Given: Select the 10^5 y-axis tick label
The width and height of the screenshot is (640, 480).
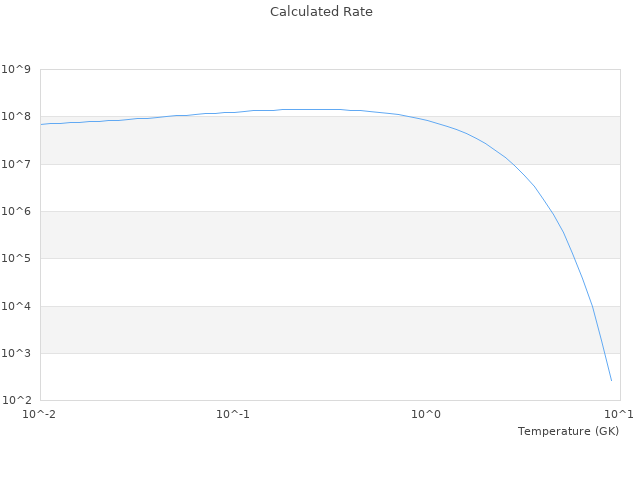Looking at the screenshot, I should (x=17, y=259).
